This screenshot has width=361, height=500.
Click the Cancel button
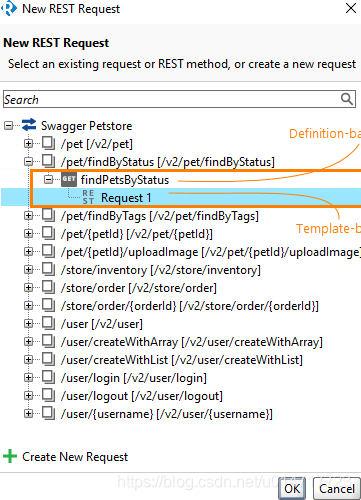(x=337, y=488)
